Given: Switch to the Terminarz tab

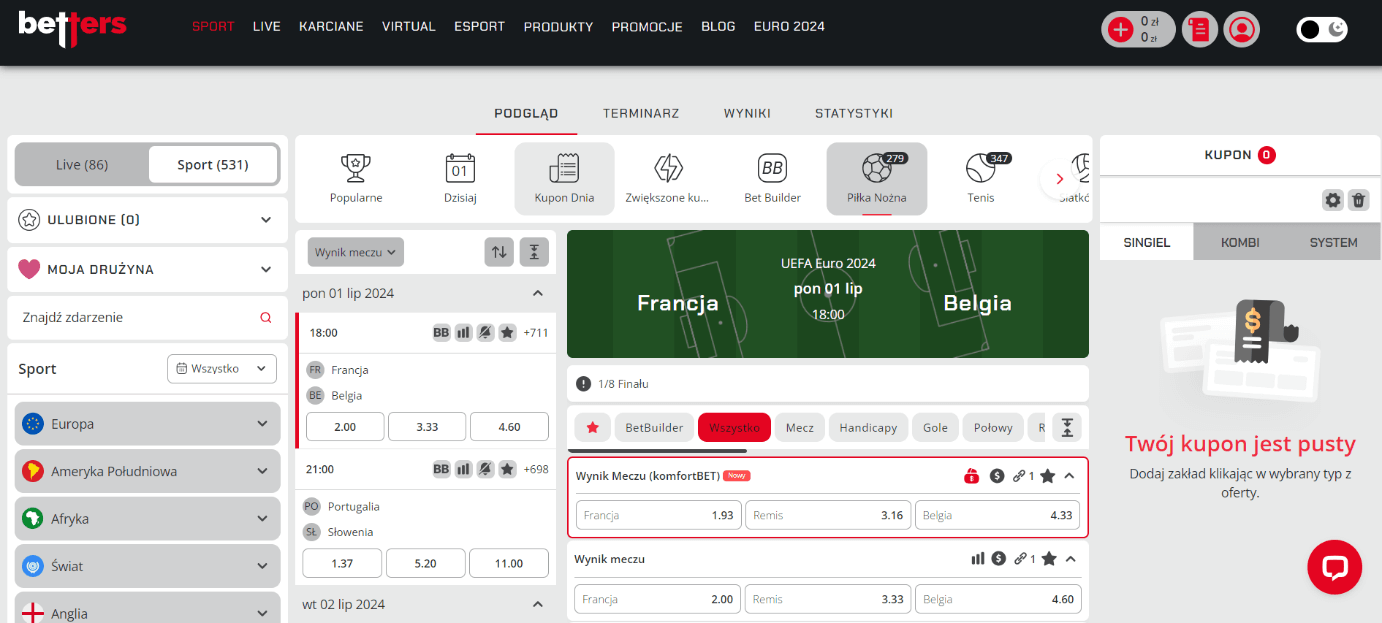Looking at the screenshot, I should 641,114.
